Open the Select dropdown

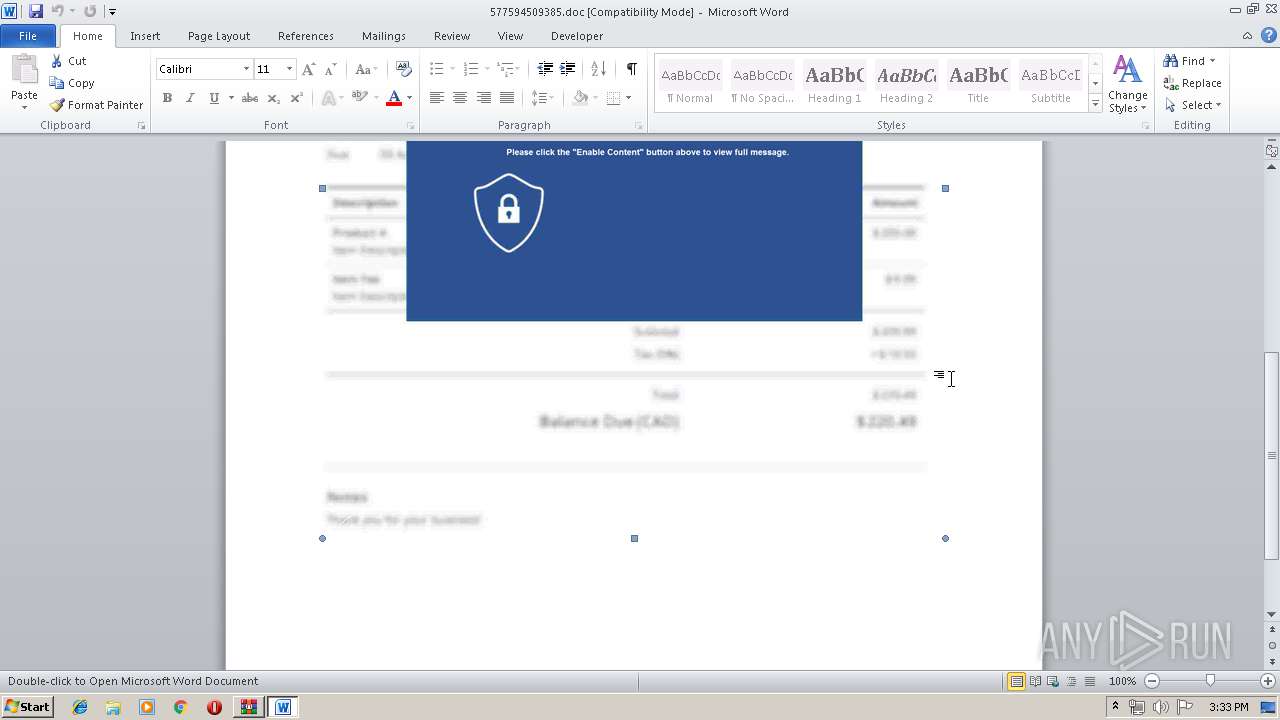pos(1193,105)
